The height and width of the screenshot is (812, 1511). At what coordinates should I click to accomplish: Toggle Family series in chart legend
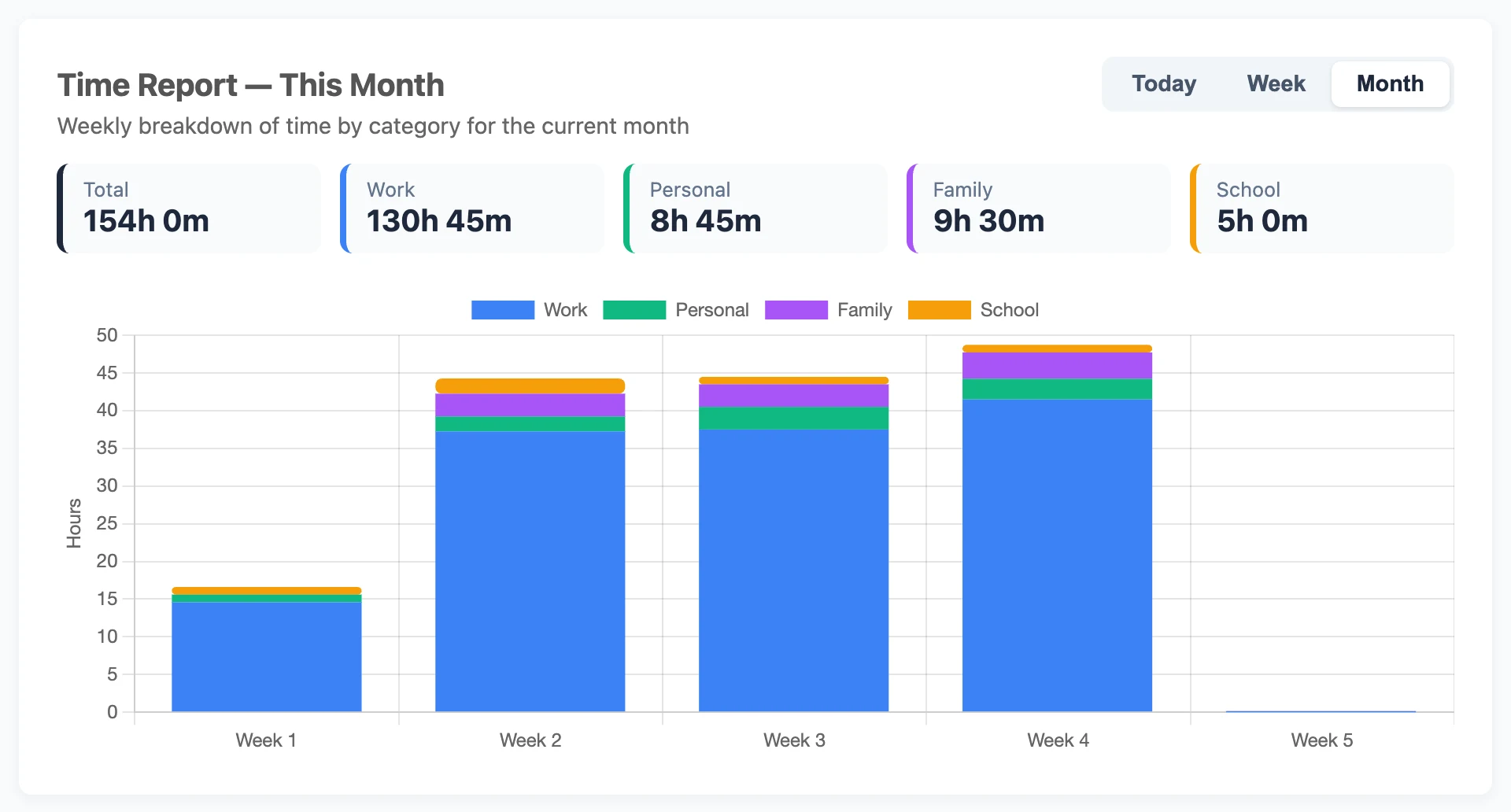tap(828, 310)
